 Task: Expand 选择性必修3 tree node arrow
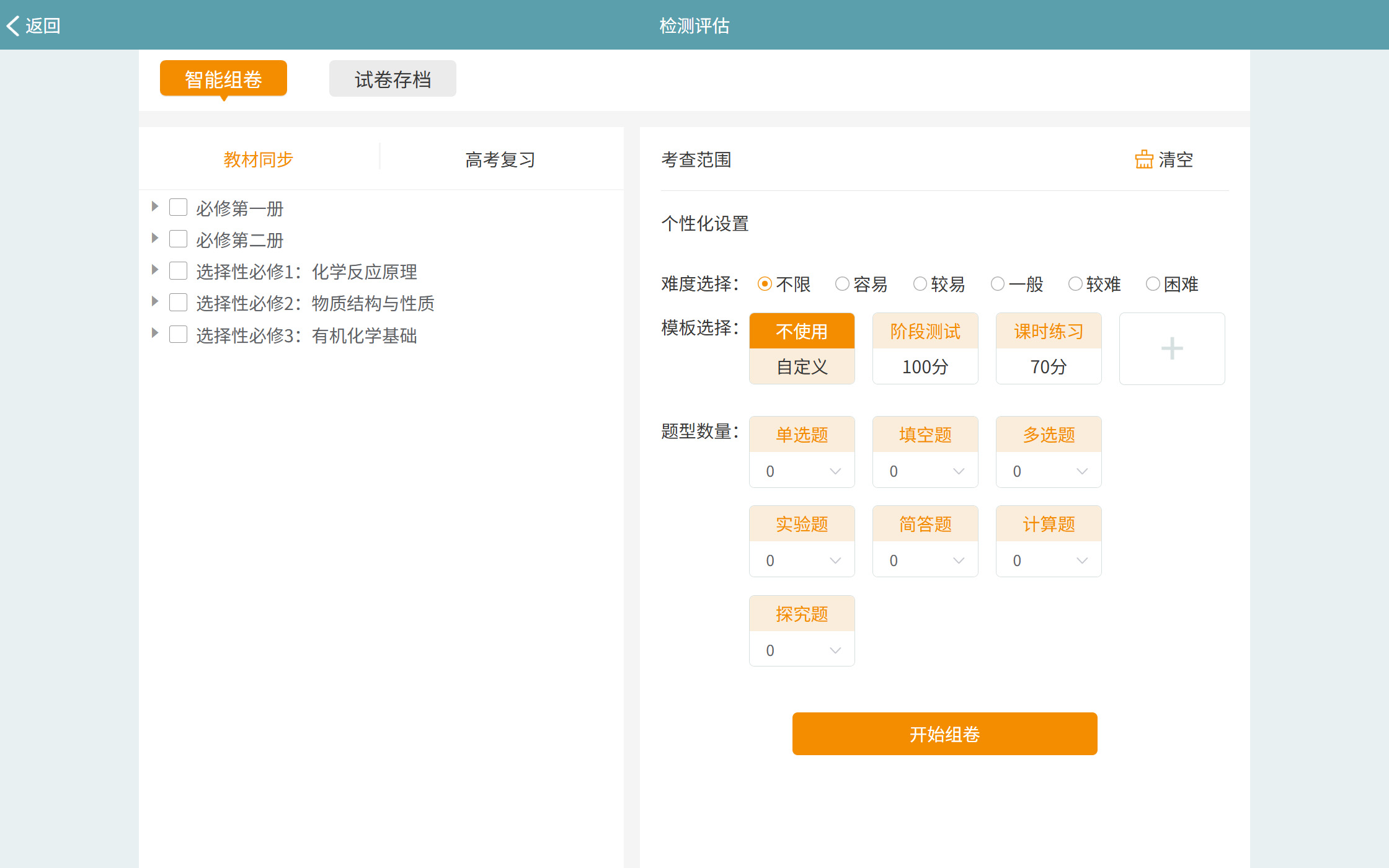coord(155,334)
